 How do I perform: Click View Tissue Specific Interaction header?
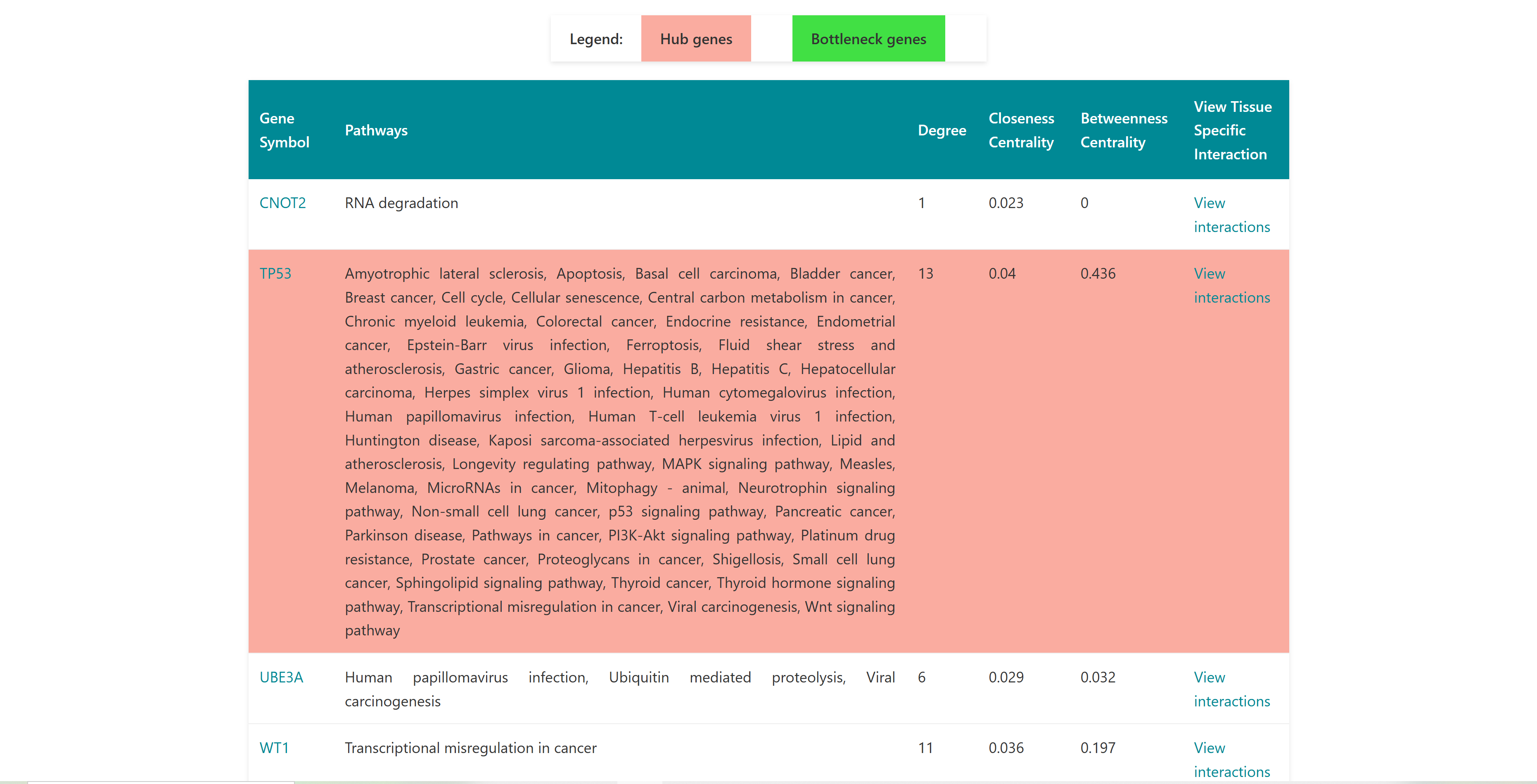tap(1231, 130)
